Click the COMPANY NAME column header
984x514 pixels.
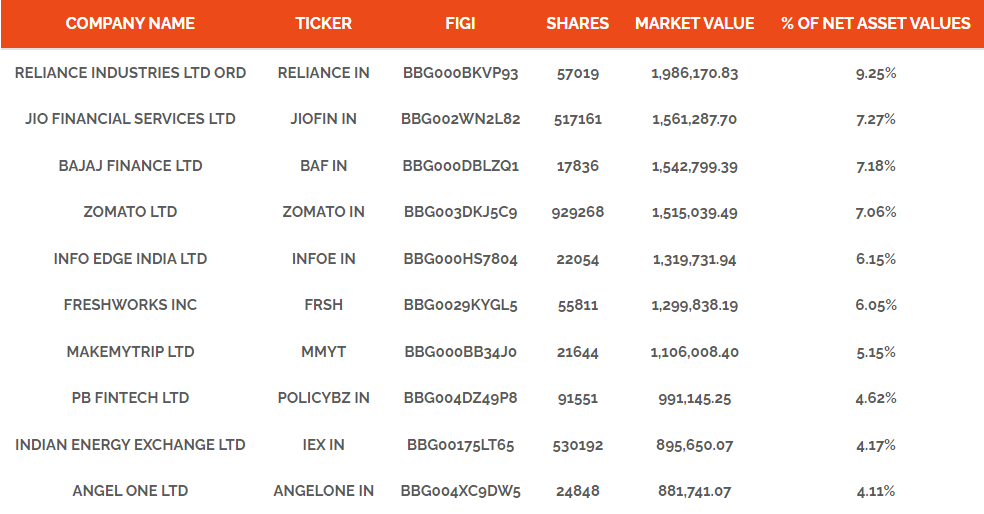[x=130, y=23]
